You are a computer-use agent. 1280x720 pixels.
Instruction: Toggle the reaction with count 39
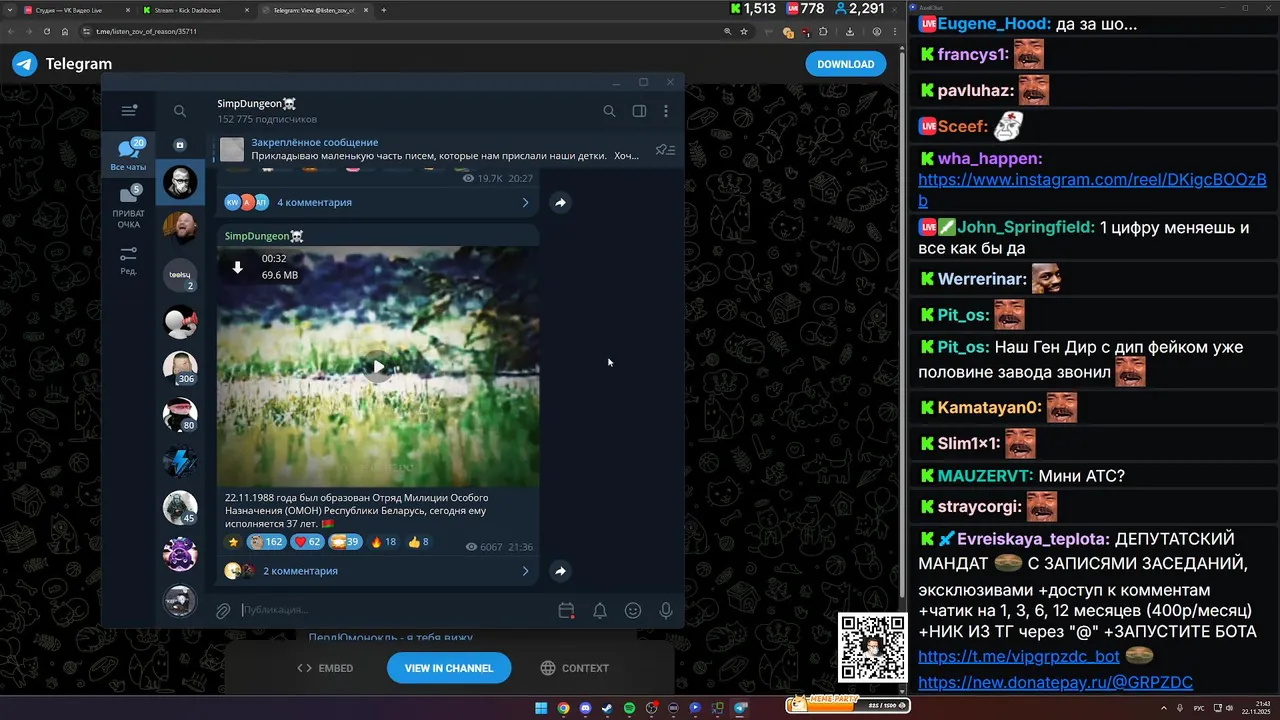point(345,542)
